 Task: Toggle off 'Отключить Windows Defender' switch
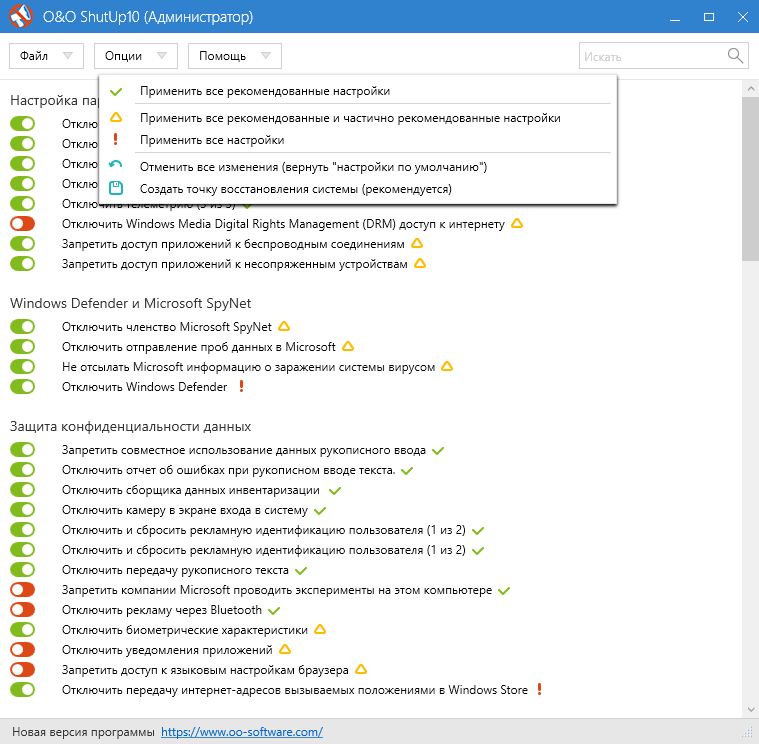coord(22,387)
